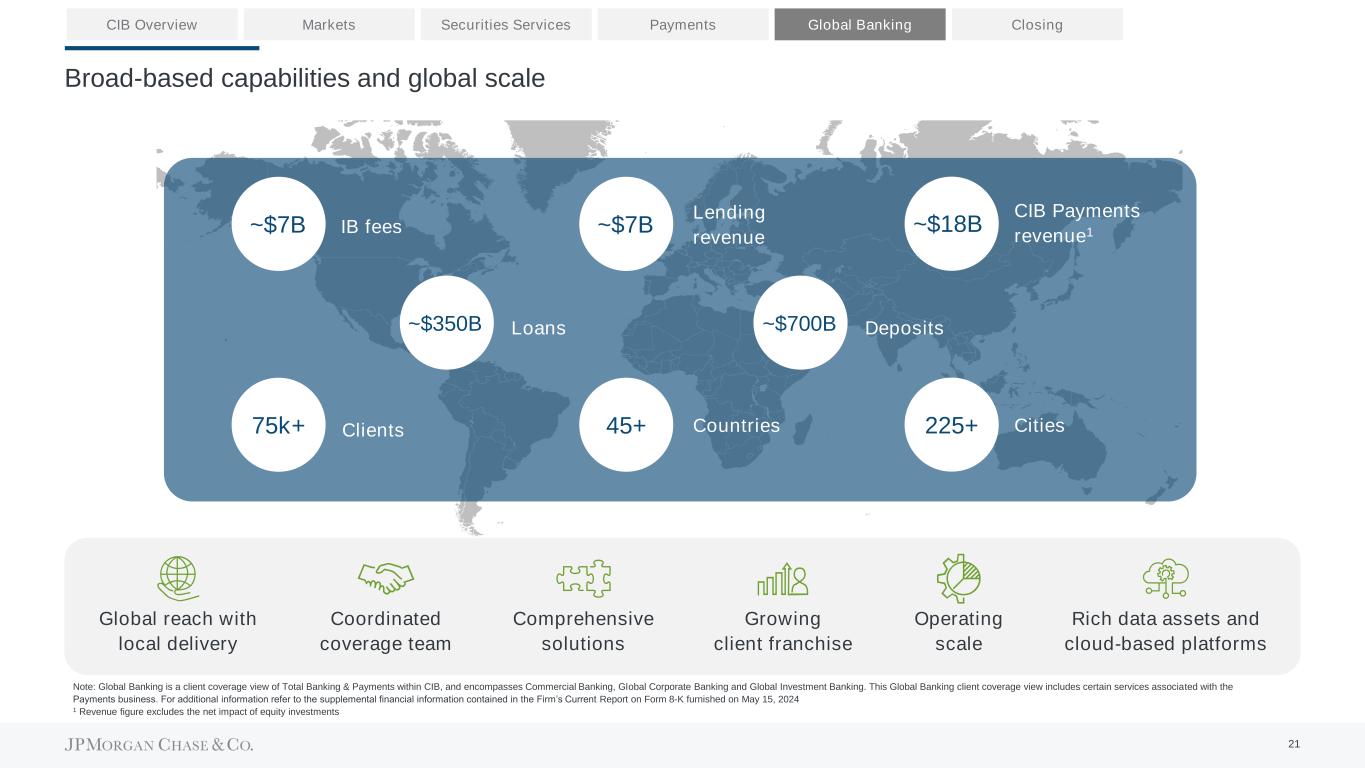Screen dimensions: 1365x768
Task: Select the 75k+ Clients circle
Action: click(278, 425)
